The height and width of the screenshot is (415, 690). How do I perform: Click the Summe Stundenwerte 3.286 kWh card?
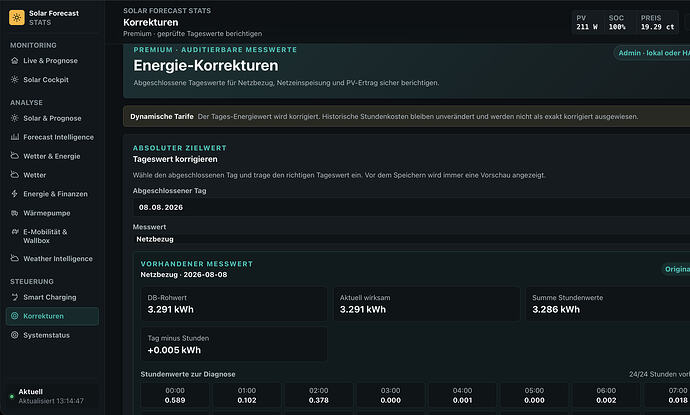[x=608, y=304]
